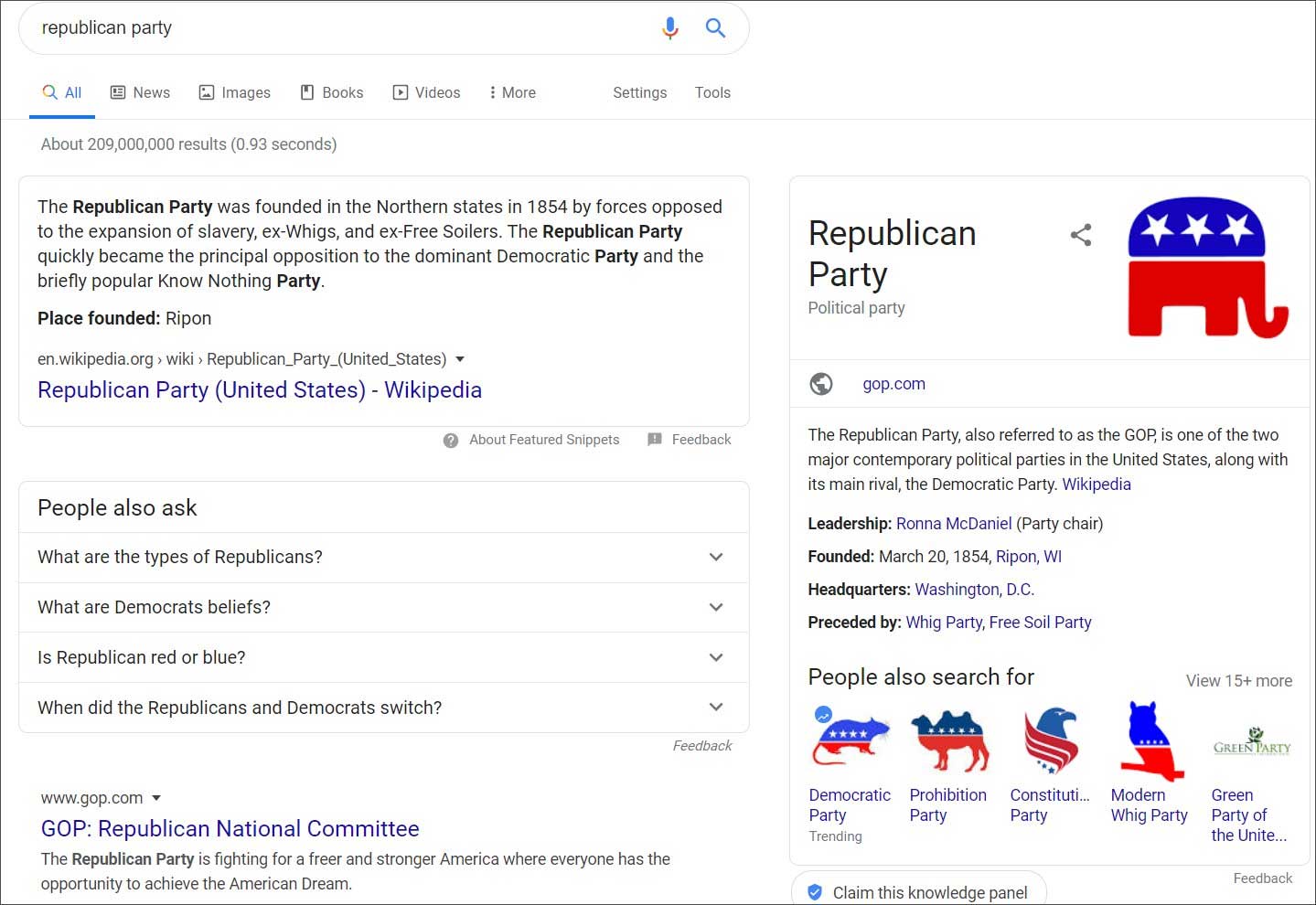Open search Settings
Screen dimensions: 1316x905
[639, 92]
